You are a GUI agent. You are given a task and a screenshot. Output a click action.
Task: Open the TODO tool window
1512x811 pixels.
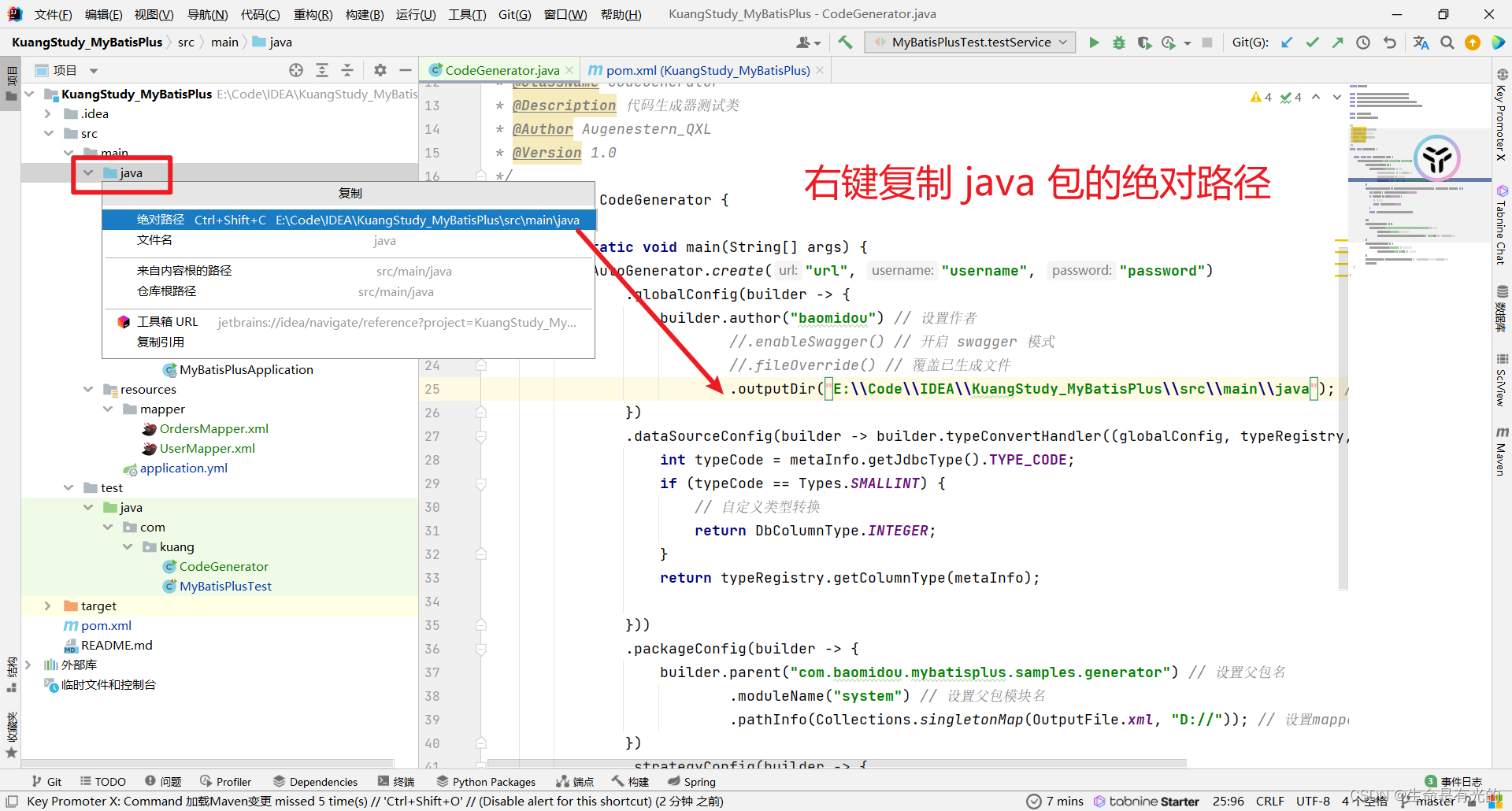[x=103, y=781]
